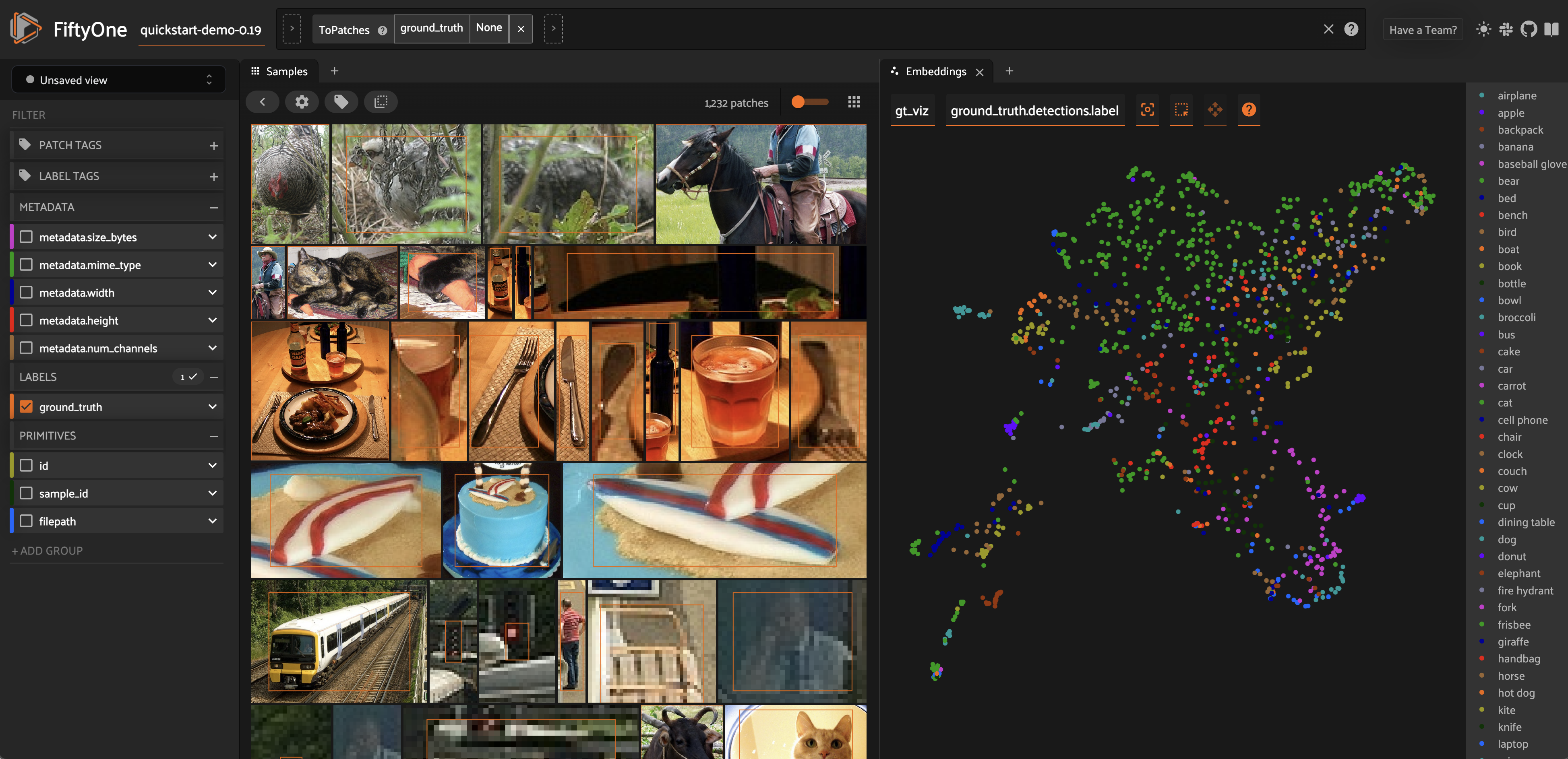1568x759 pixels.
Task: Collapse the METADATA group
Action: pos(214,207)
